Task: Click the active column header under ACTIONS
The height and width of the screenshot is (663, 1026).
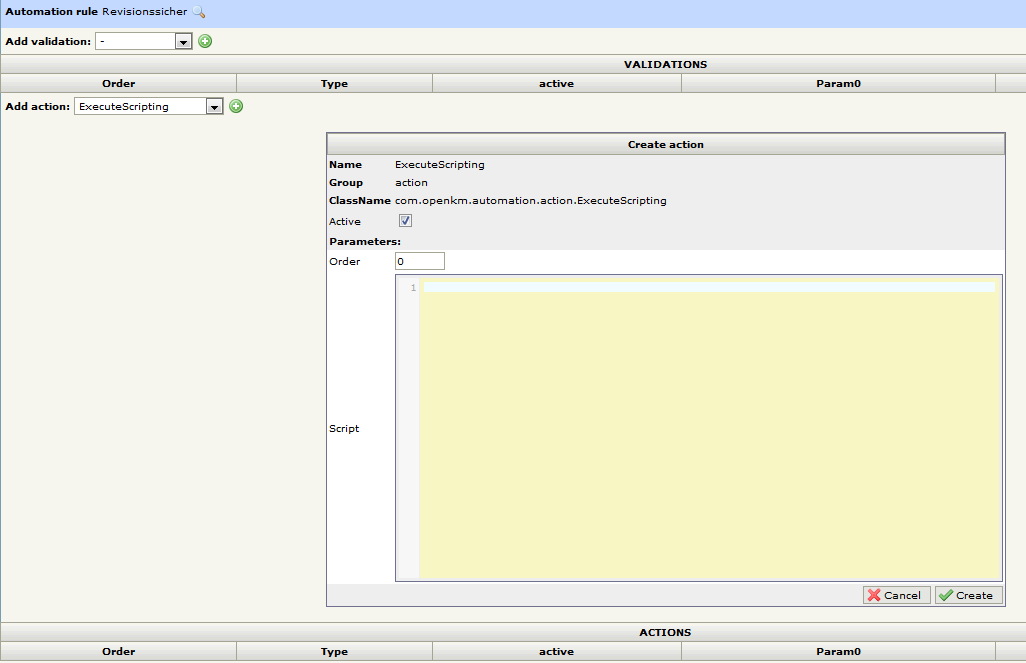Action: [556, 652]
